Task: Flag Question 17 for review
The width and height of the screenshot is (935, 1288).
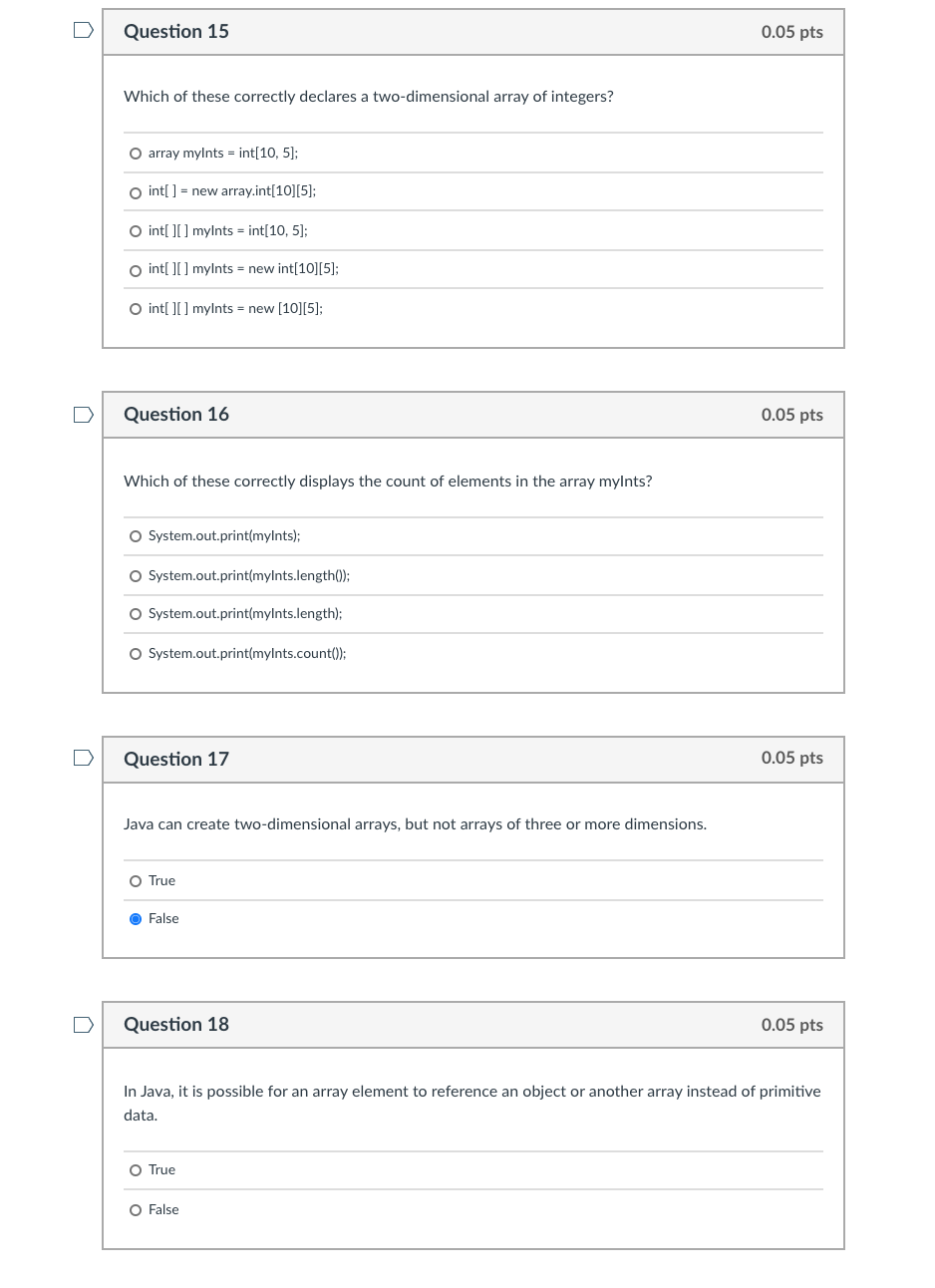Action: pyautogui.click(x=83, y=758)
